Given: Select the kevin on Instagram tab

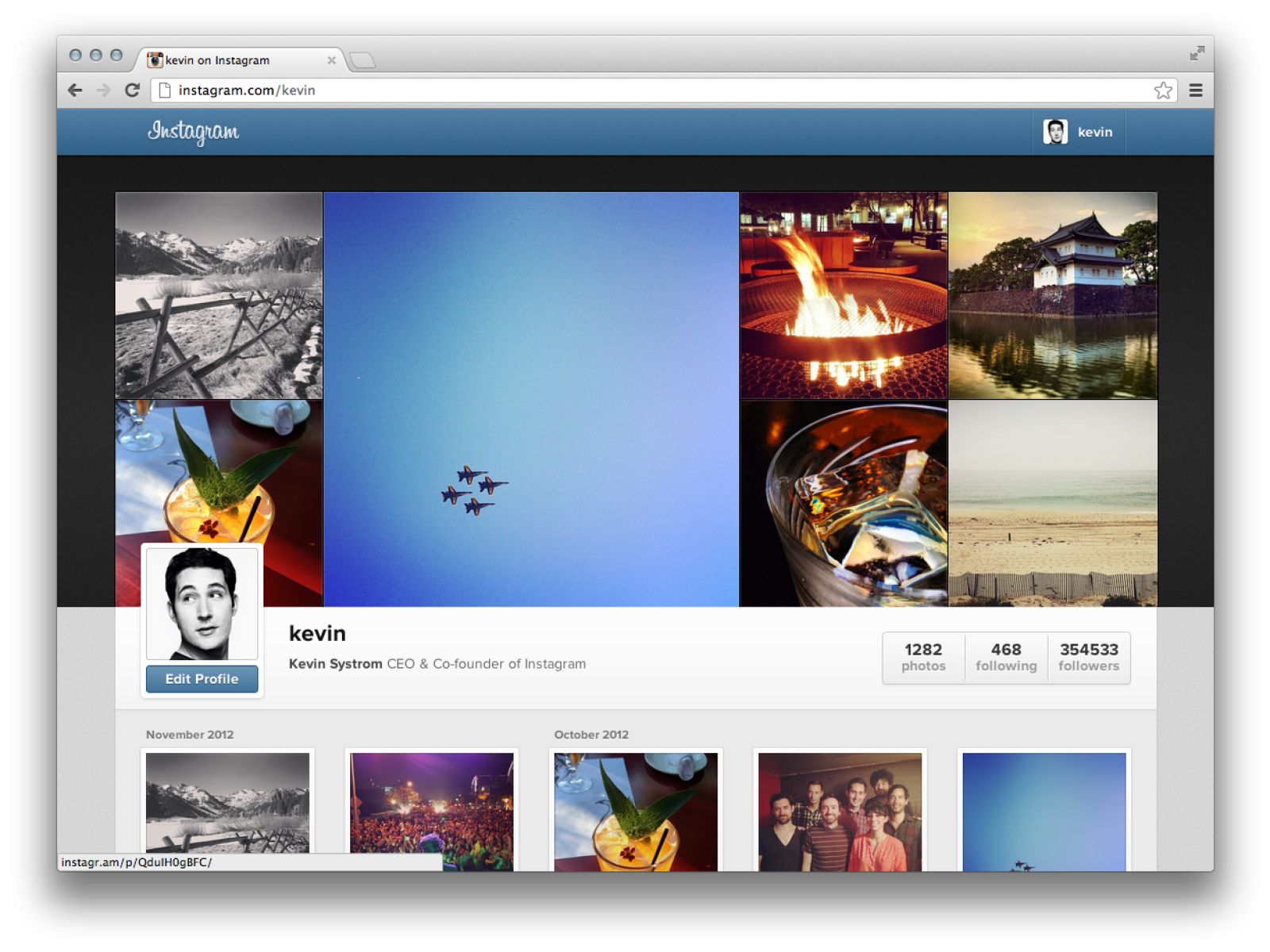Looking at the screenshot, I should (230, 60).
